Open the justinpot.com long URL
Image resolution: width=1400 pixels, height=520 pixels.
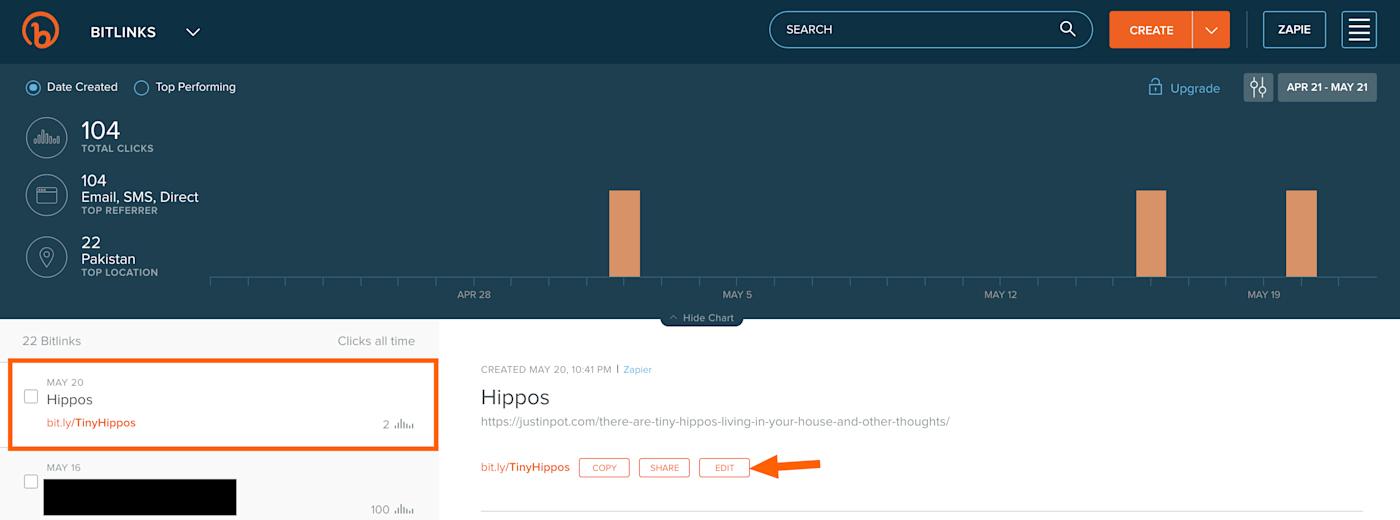[x=715, y=422]
